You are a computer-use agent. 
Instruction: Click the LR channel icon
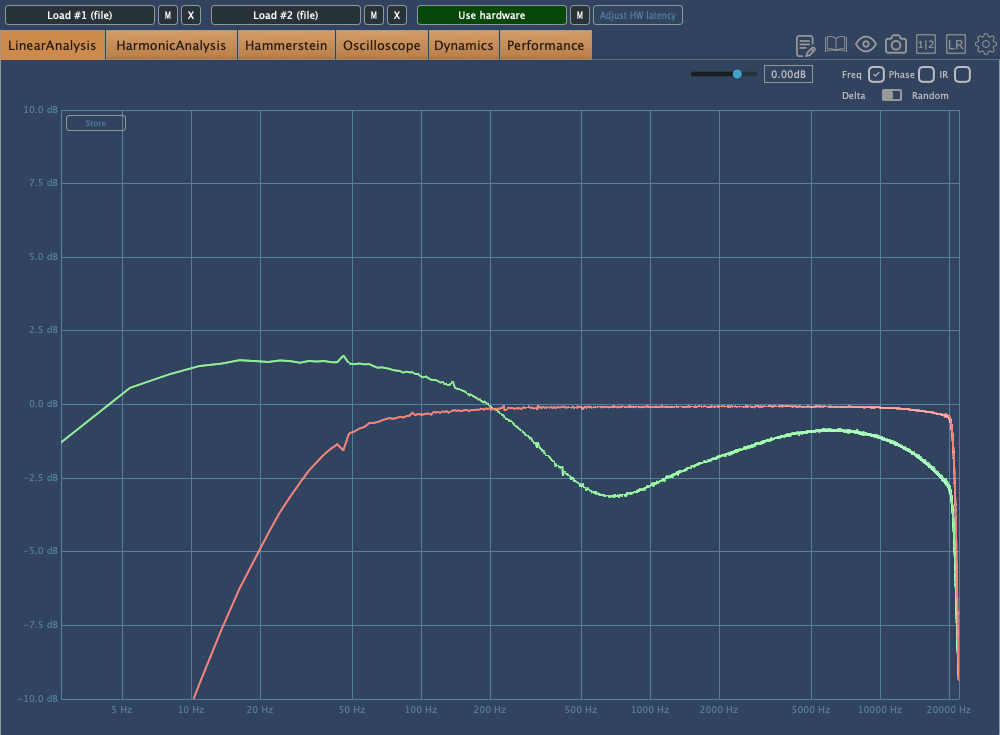pos(956,45)
